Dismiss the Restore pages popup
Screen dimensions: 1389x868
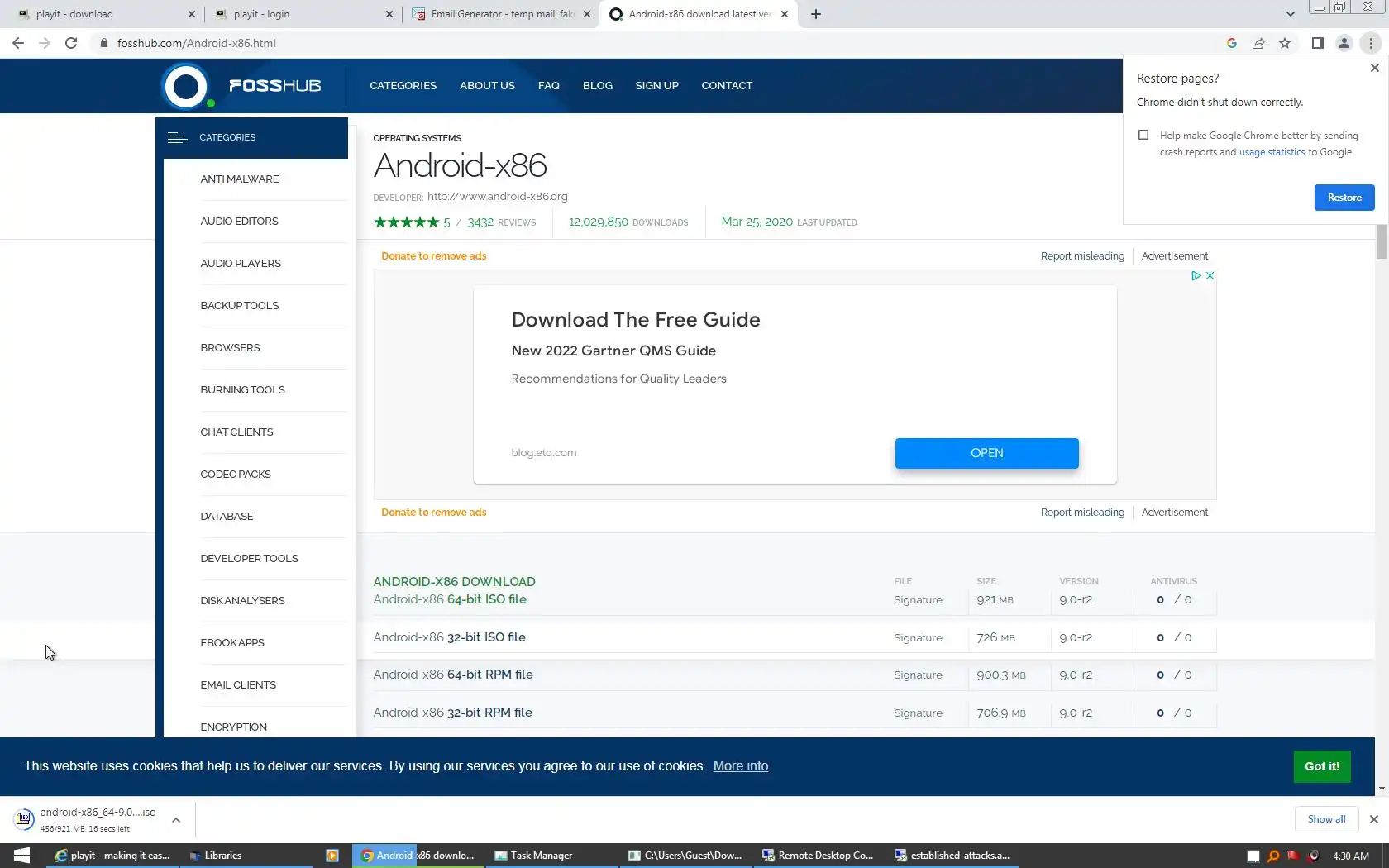(1375, 68)
